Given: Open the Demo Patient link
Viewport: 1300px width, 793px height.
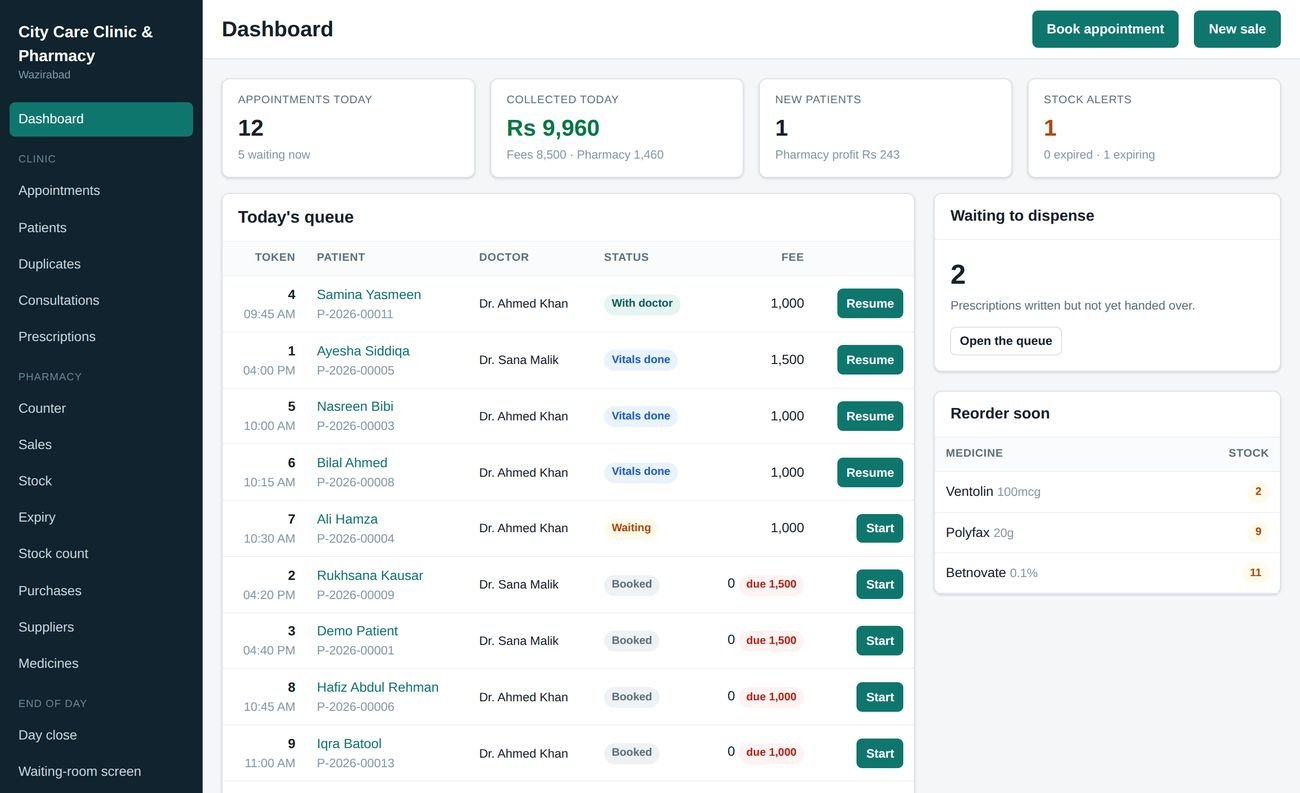Looking at the screenshot, I should (357, 631).
